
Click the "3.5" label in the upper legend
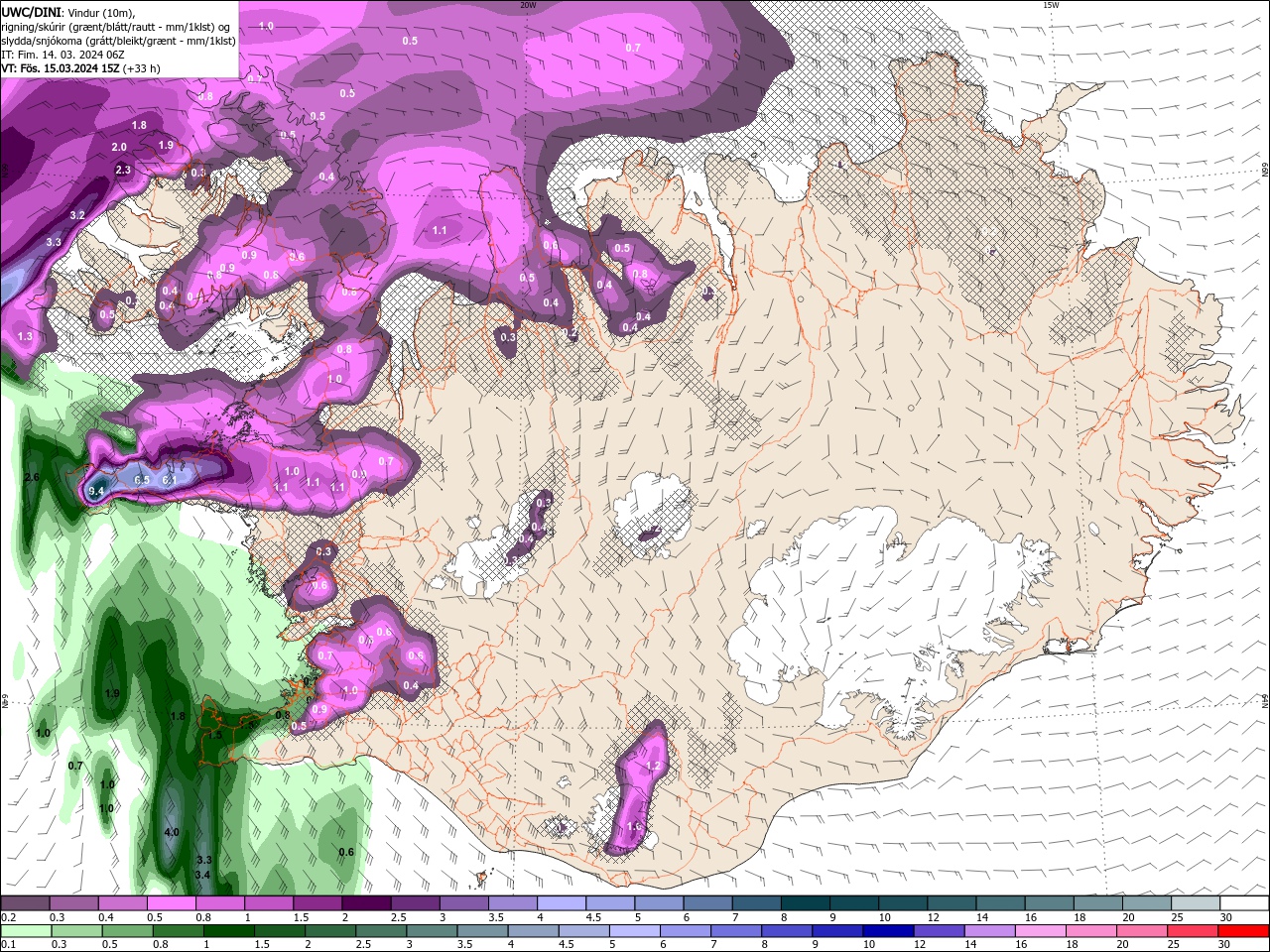point(495,917)
